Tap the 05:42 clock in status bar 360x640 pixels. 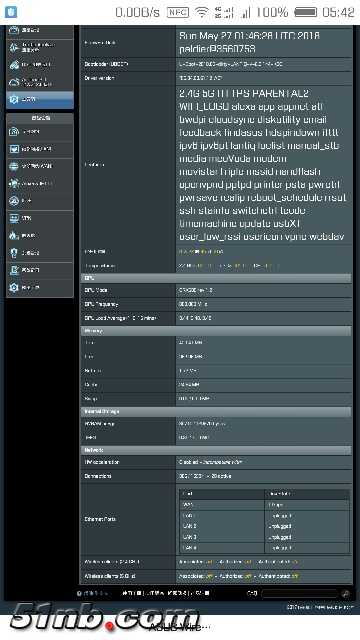pos(338,12)
